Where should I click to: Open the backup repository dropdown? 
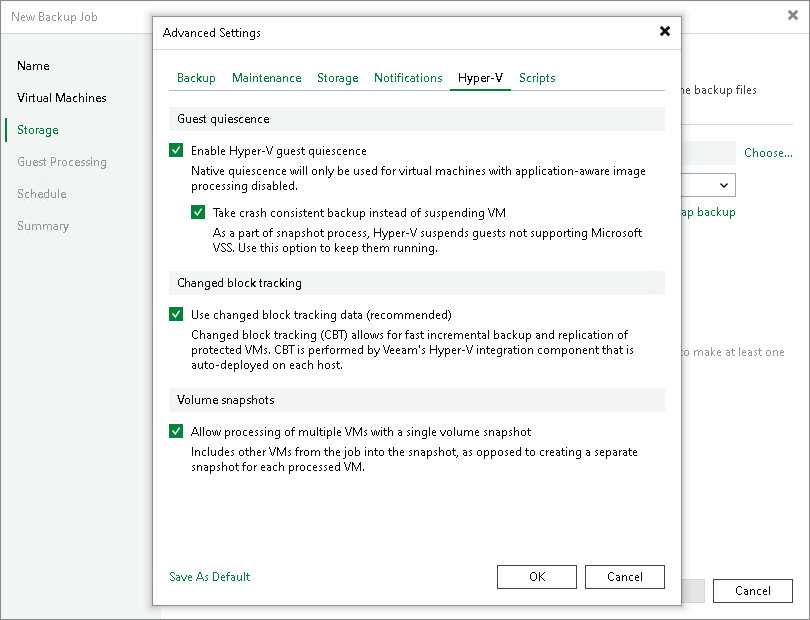(x=722, y=185)
